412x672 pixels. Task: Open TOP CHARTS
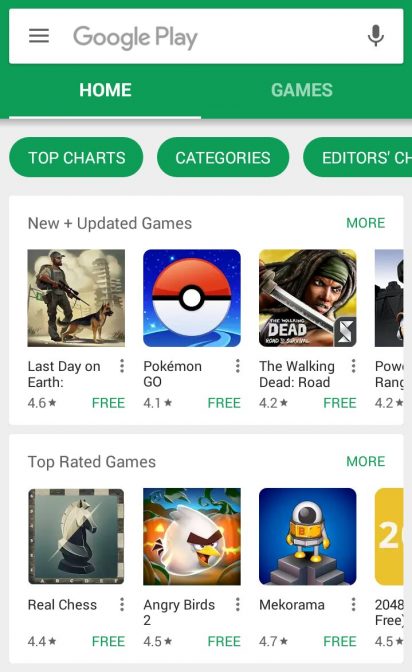click(x=76, y=157)
